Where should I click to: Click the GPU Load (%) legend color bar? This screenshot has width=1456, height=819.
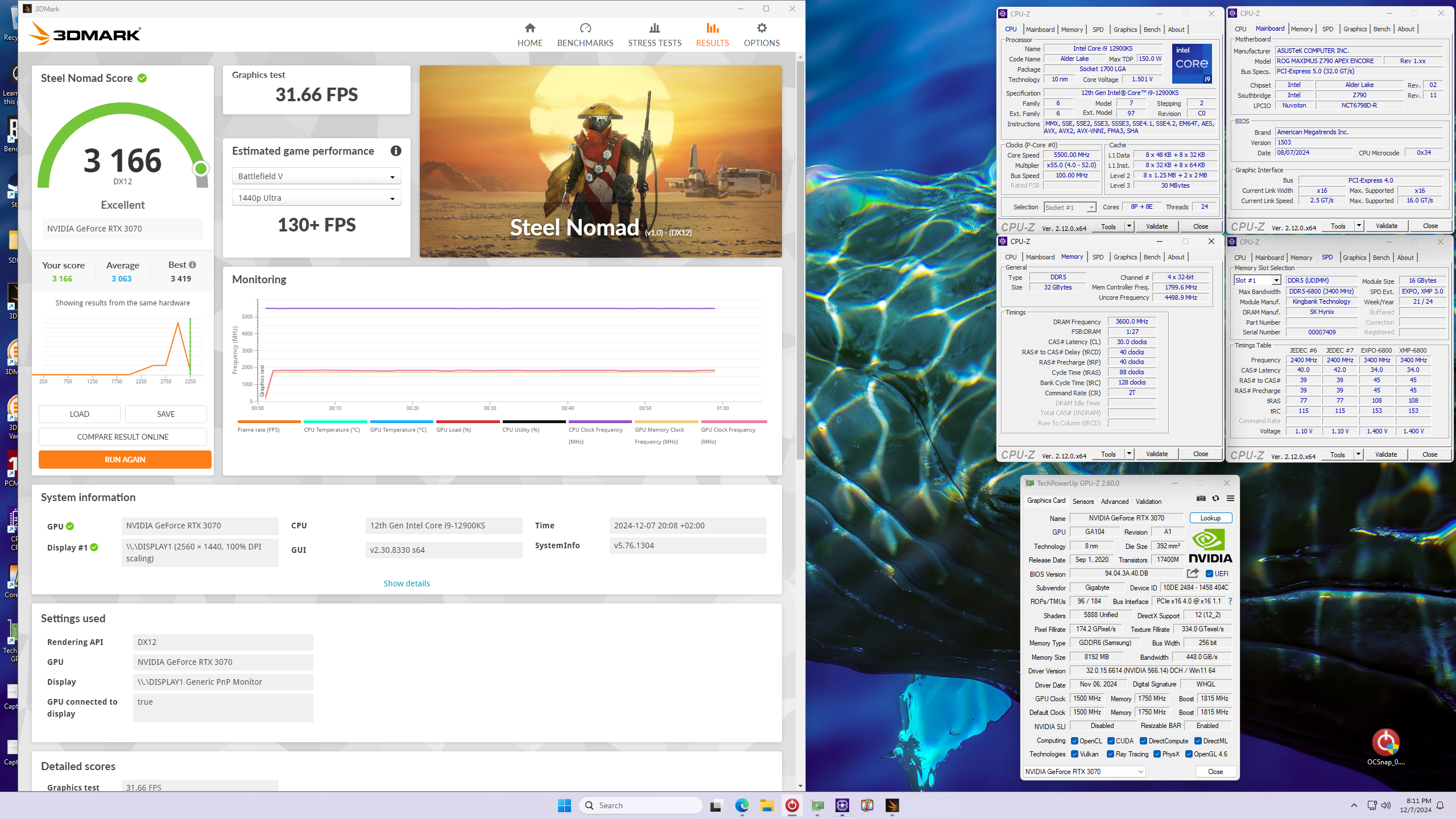(468, 422)
